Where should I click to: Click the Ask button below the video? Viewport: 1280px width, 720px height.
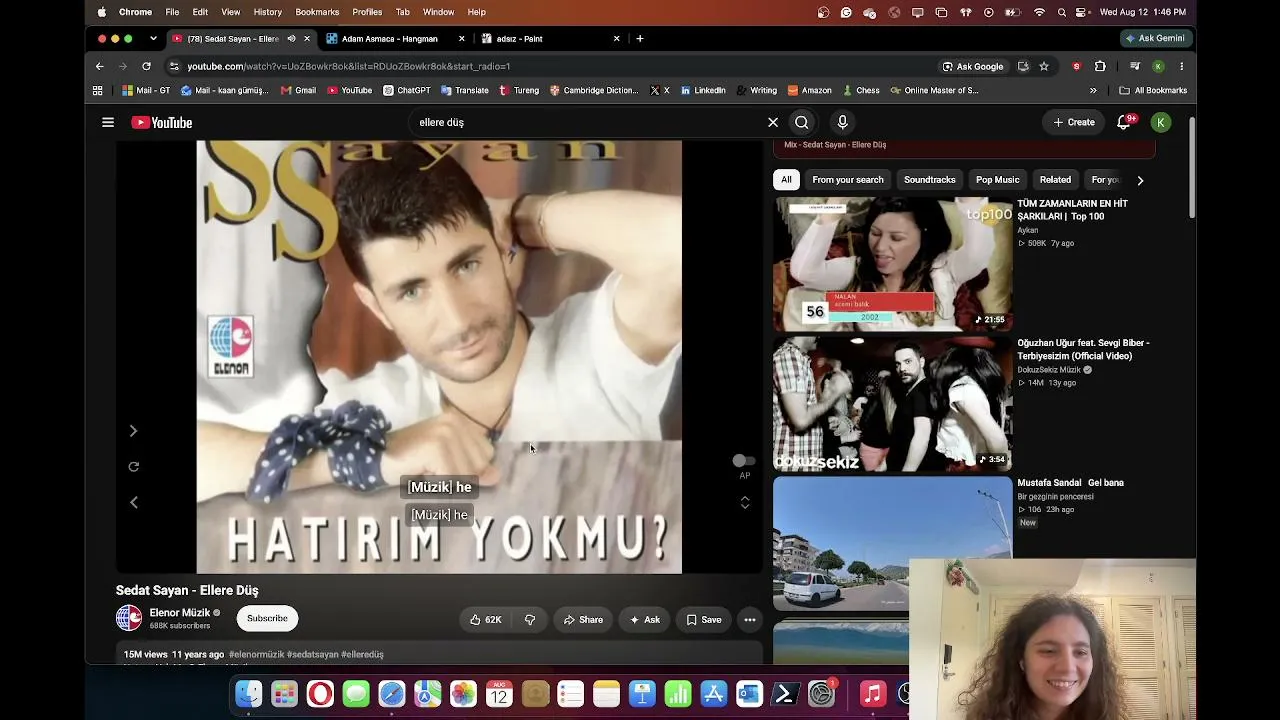pyautogui.click(x=644, y=620)
